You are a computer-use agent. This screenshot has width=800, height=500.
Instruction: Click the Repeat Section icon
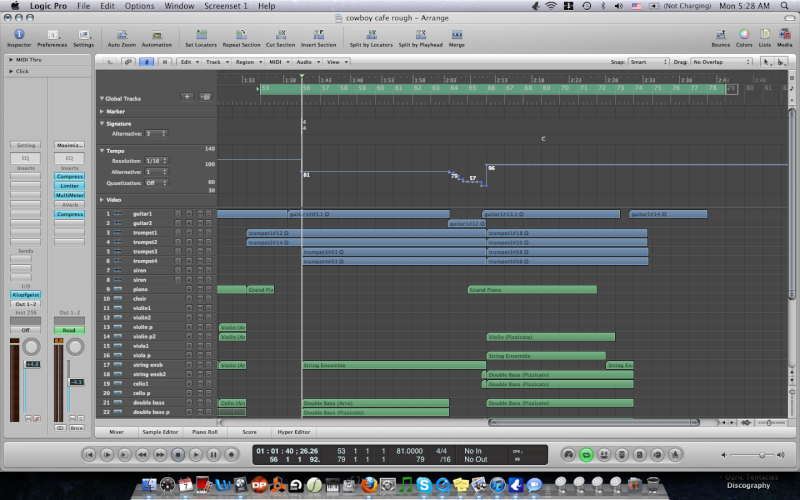241,35
